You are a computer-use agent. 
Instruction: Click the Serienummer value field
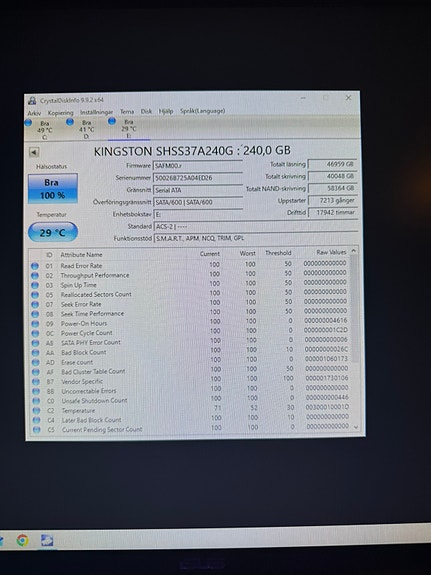(198, 177)
